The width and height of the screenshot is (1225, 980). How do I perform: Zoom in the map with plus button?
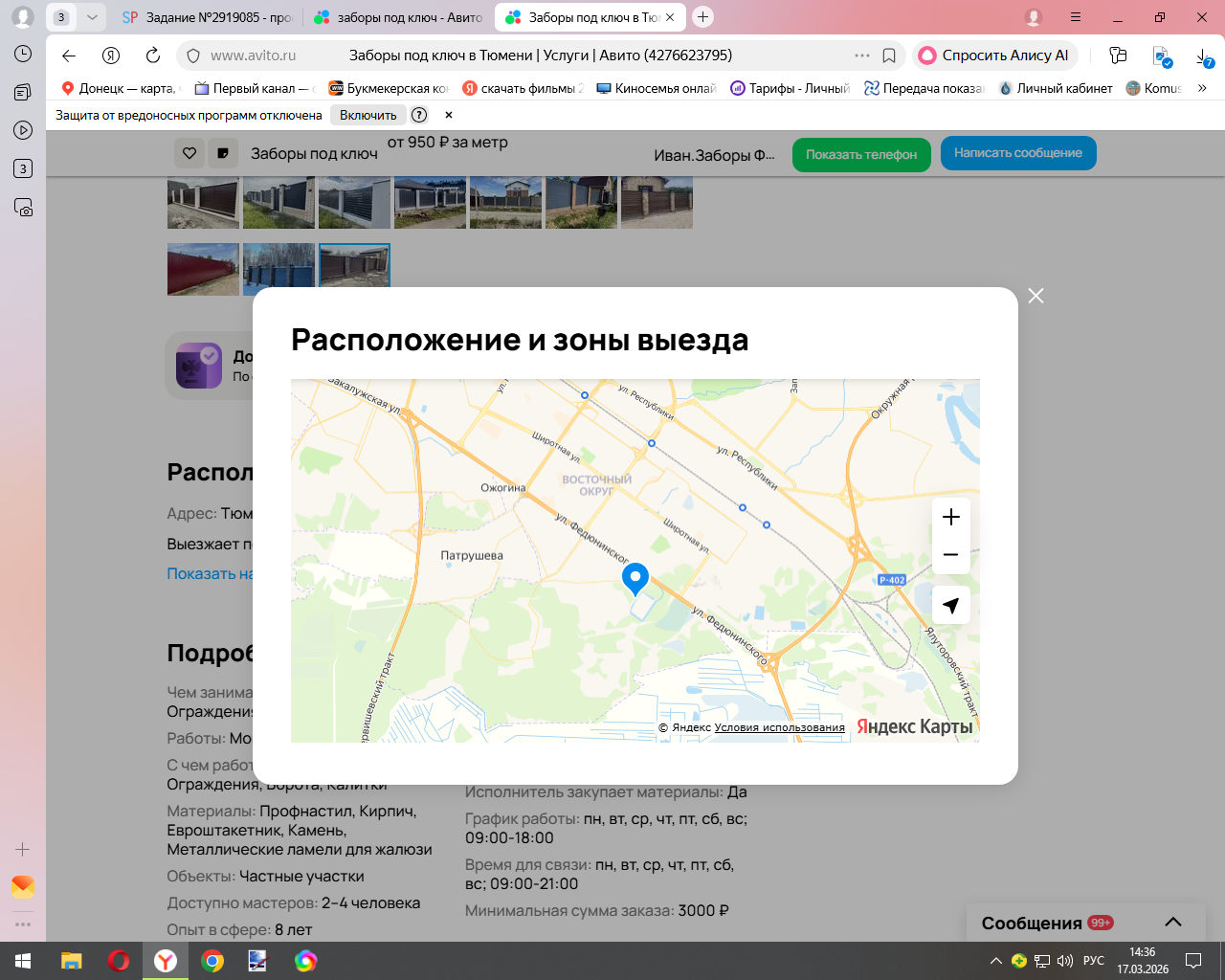[x=950, y=517]
